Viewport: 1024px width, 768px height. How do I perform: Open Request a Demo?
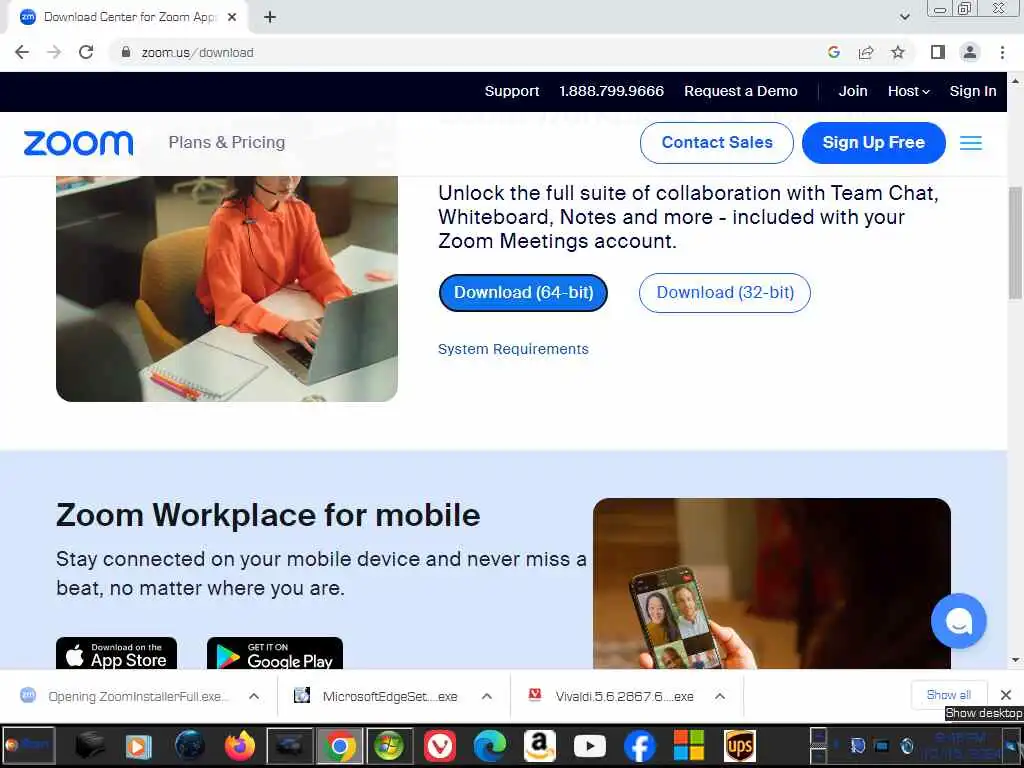coord(741,91)
